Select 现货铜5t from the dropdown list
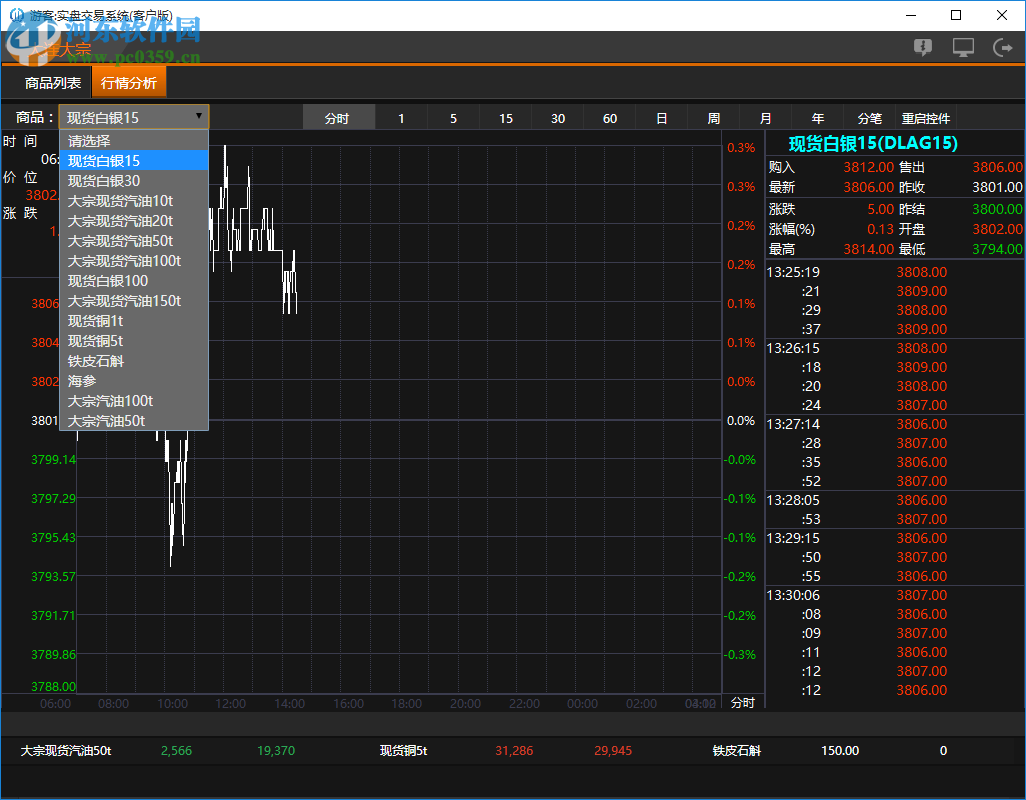This screenshot has height=800, width=1026. click(x=133, y=341)
